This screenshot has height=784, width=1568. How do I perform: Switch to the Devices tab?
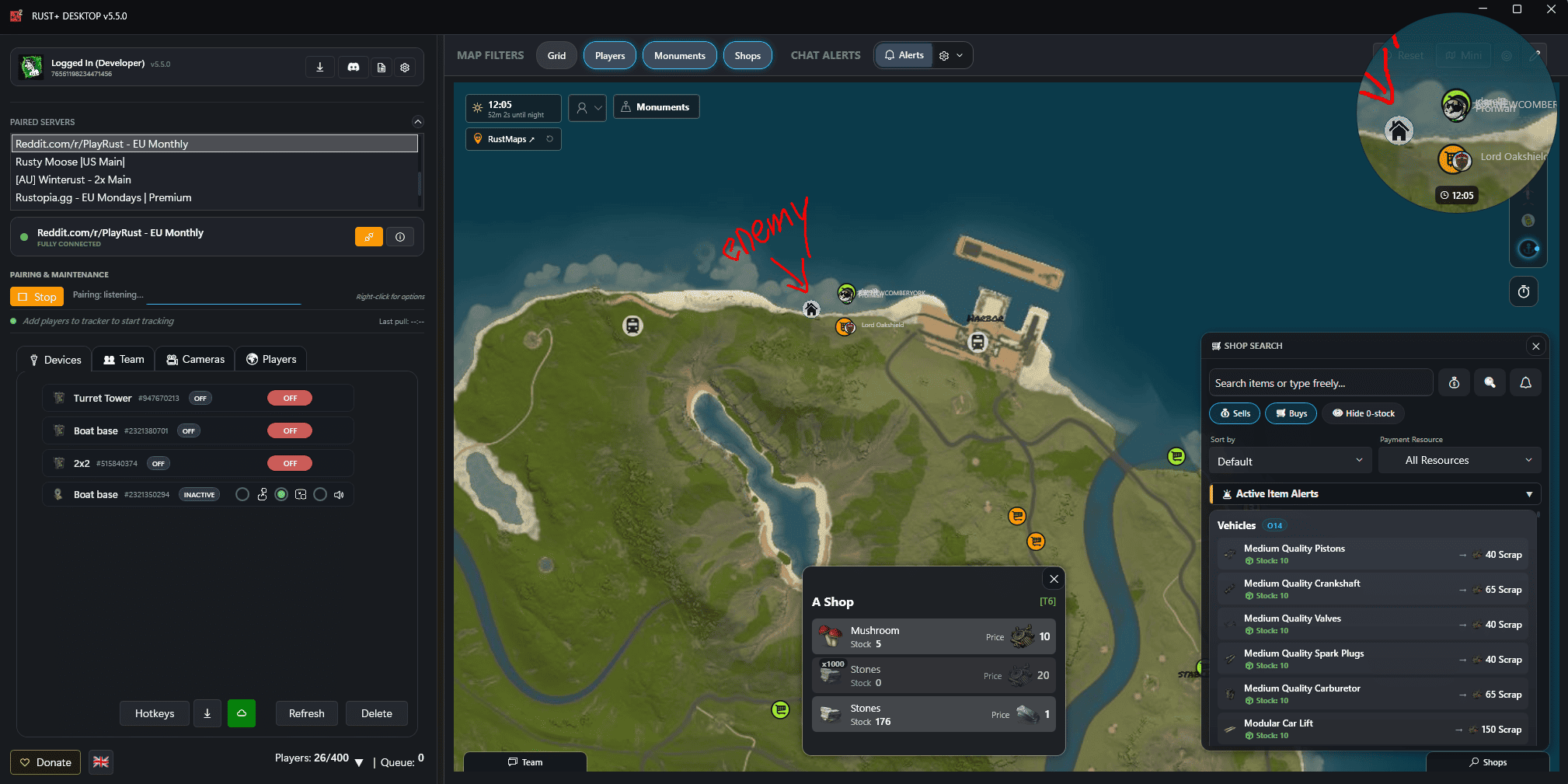(54, 359)
